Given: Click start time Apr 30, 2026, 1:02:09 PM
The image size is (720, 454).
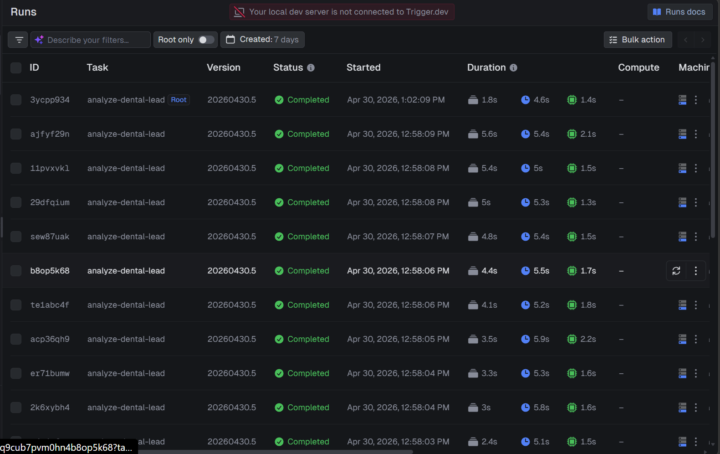Looking at the screenshot, I should (x=396, y=100).
